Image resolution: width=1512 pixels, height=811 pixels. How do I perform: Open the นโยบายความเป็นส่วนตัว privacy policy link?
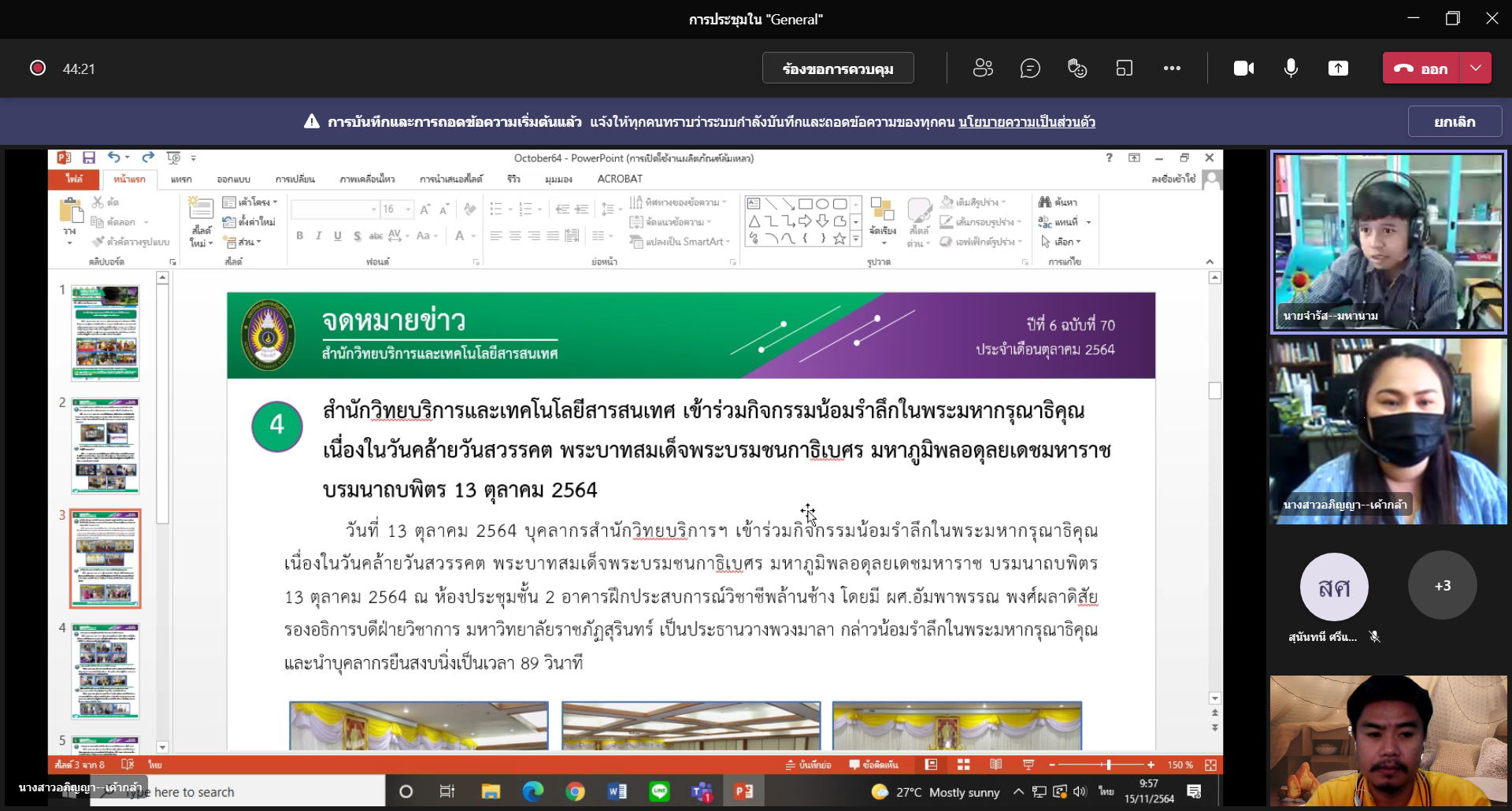tap(1027, 122)
